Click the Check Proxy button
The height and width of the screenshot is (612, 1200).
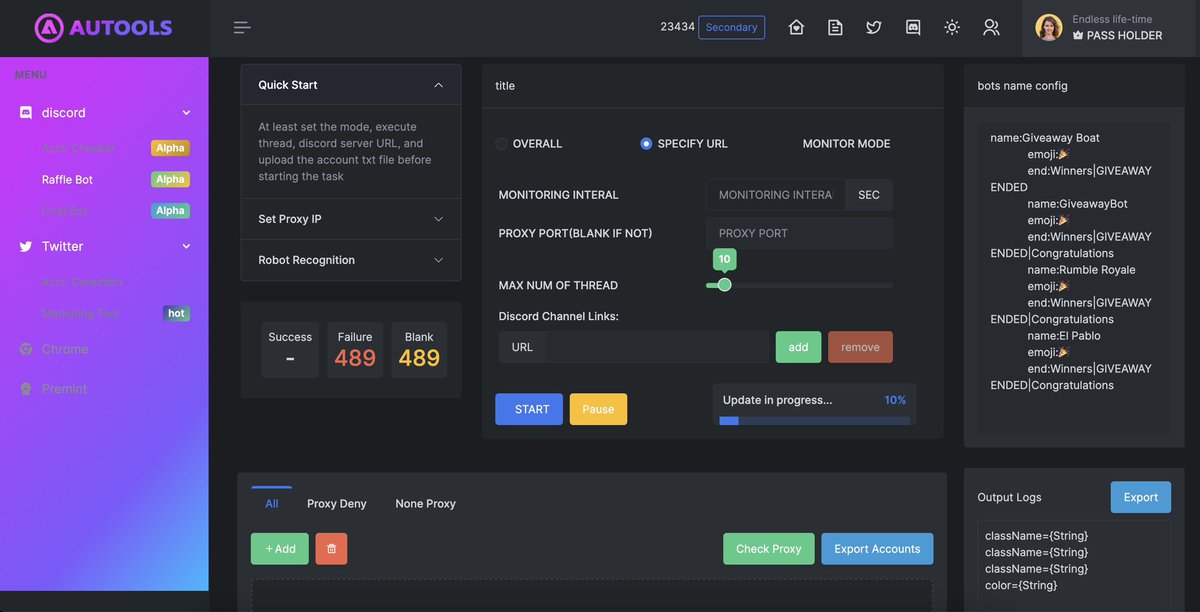coord(769,549)
